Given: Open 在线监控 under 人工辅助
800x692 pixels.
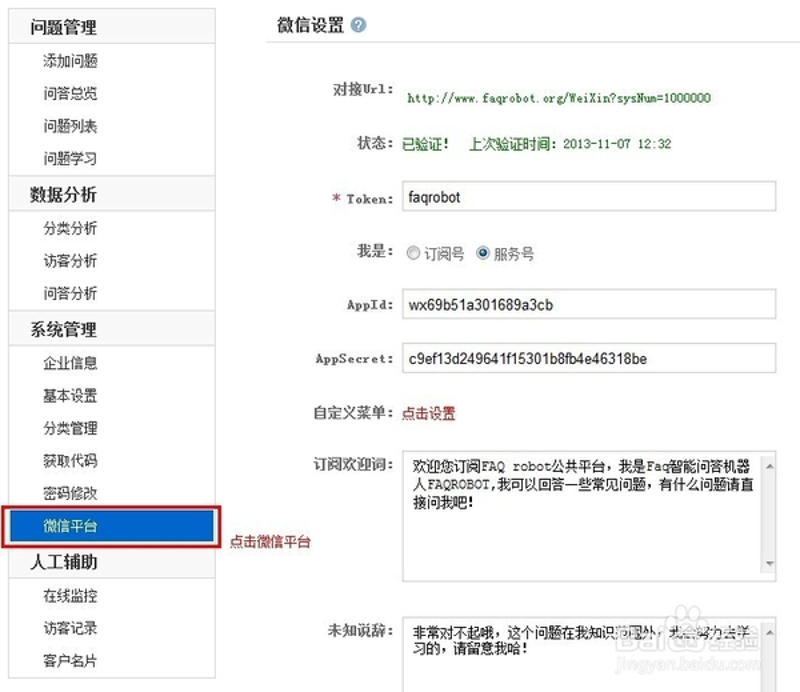Looking at the screenshot, I should click(x=70, y=596).
